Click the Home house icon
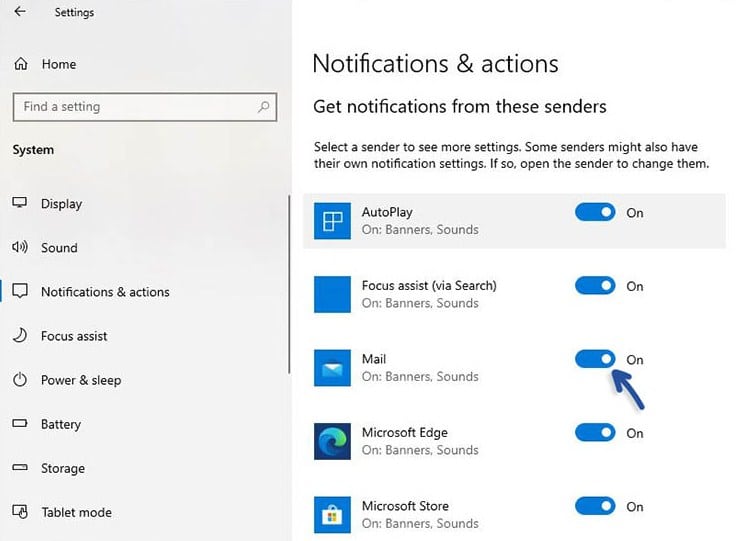This screenshot has height=541, width=737. click(21, 63)
